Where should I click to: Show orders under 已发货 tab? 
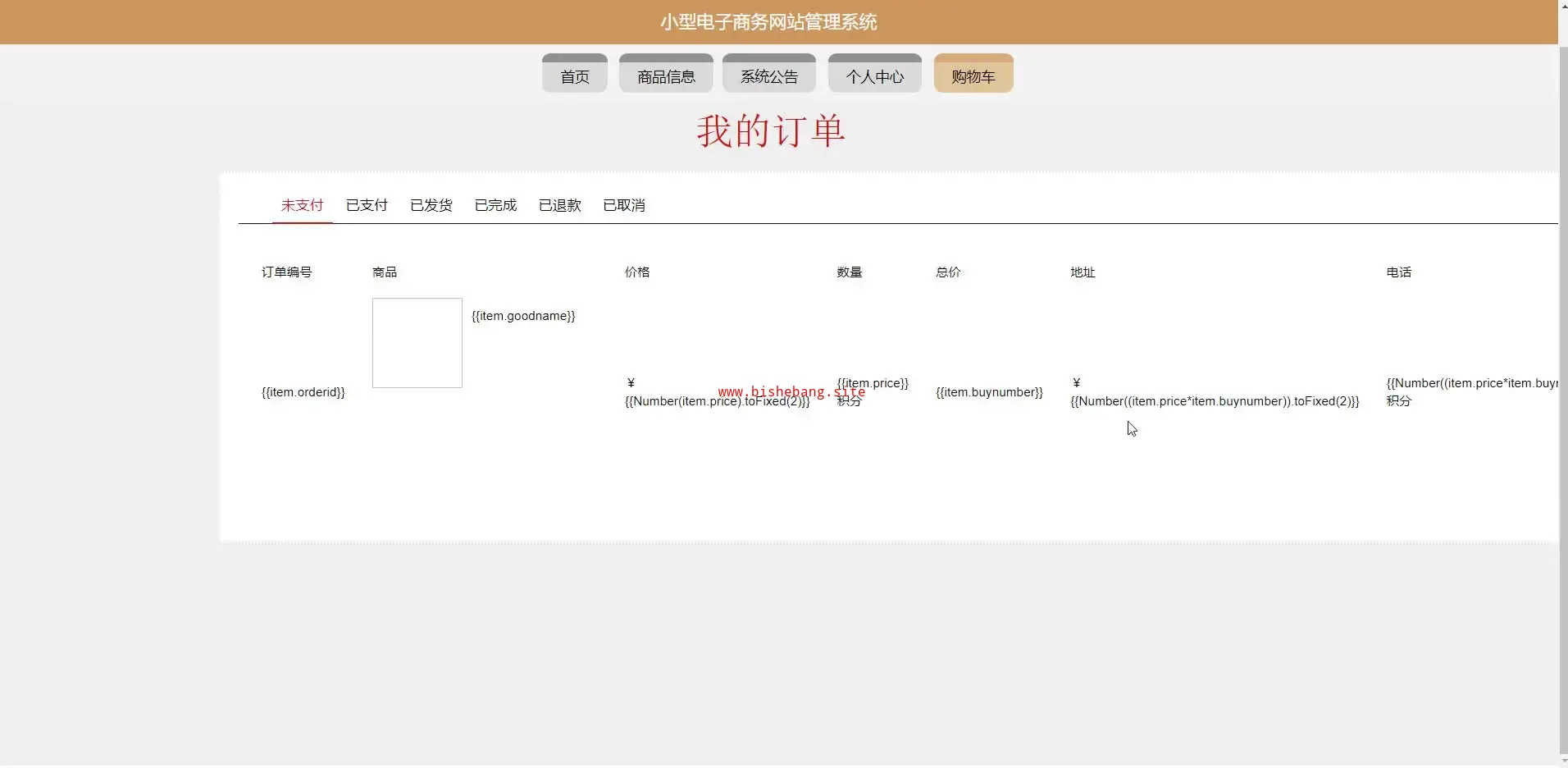431,205
